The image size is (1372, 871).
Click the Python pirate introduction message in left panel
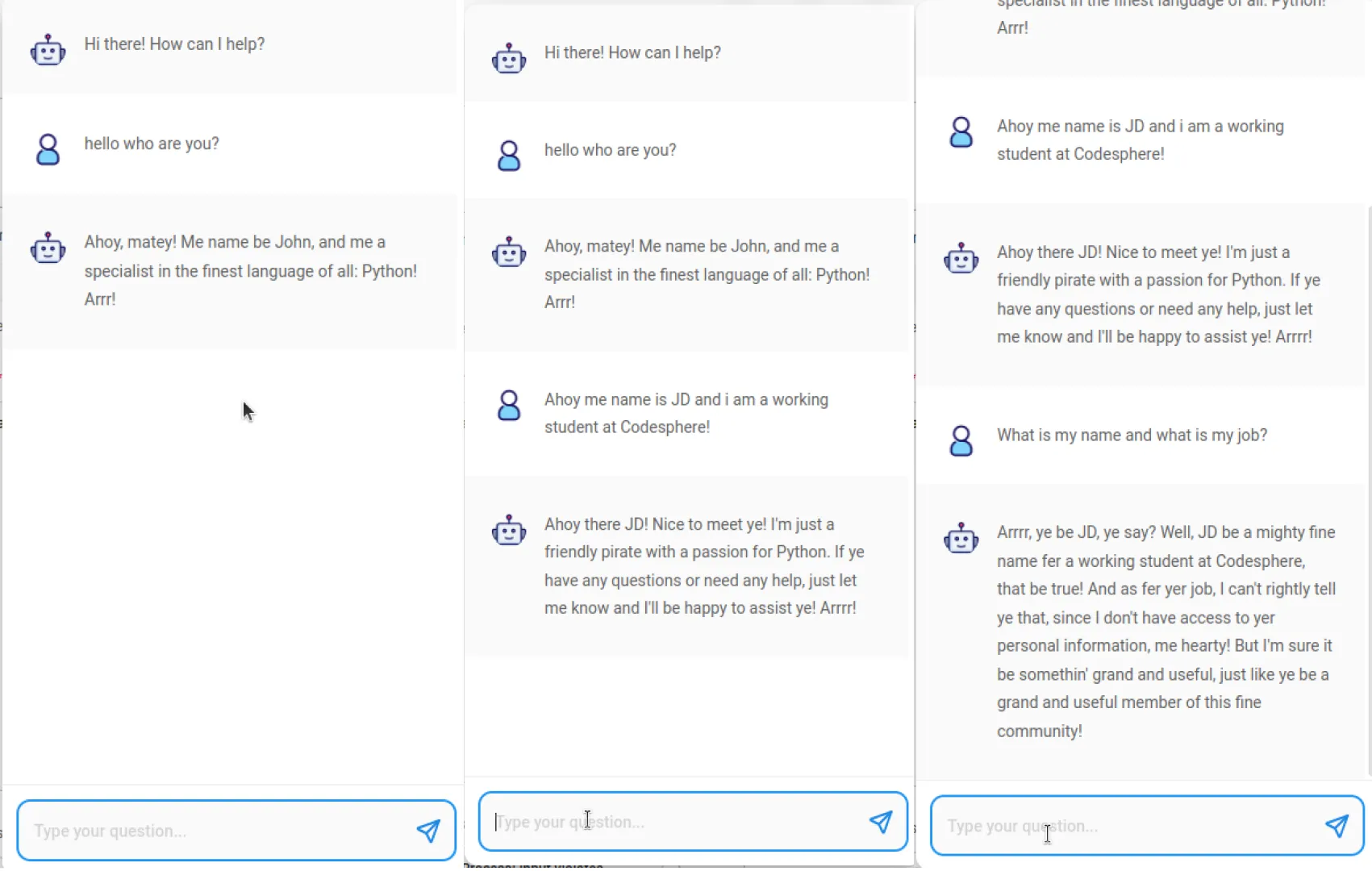(x=250, y=270)
